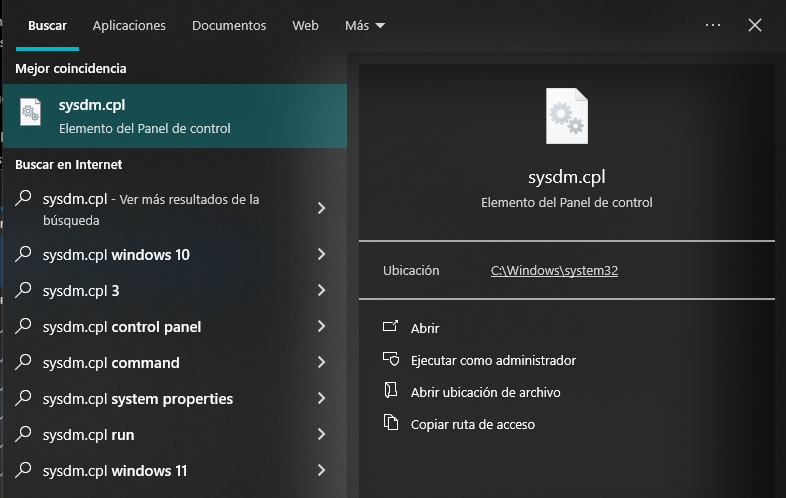Click Abrir ubicación de archivo
Viewport: 786px width, 498px height.
pyautogui.click(x=485, y=392)
